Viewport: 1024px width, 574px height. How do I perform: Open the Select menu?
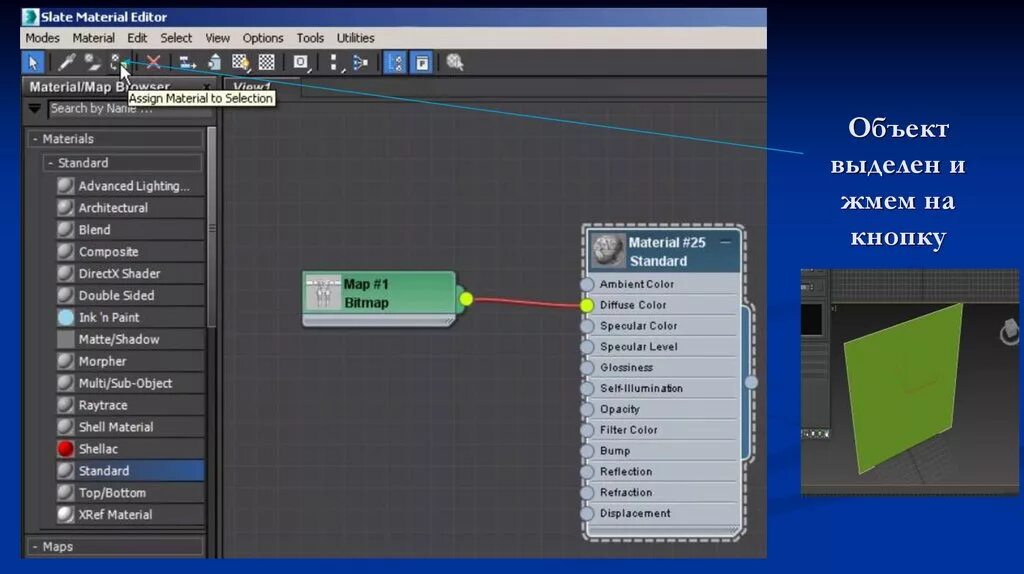[x=176, y=38]
